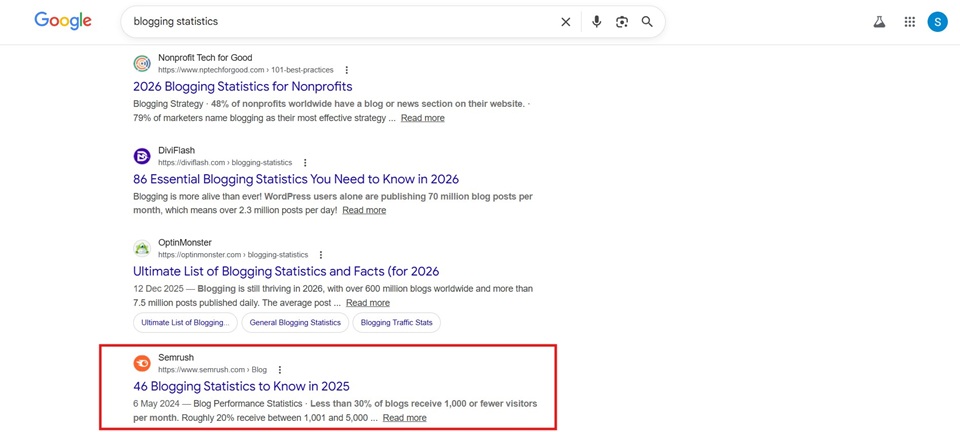Click the semrush.com Blog URL breadcrumb

click(x=212, y=370)
